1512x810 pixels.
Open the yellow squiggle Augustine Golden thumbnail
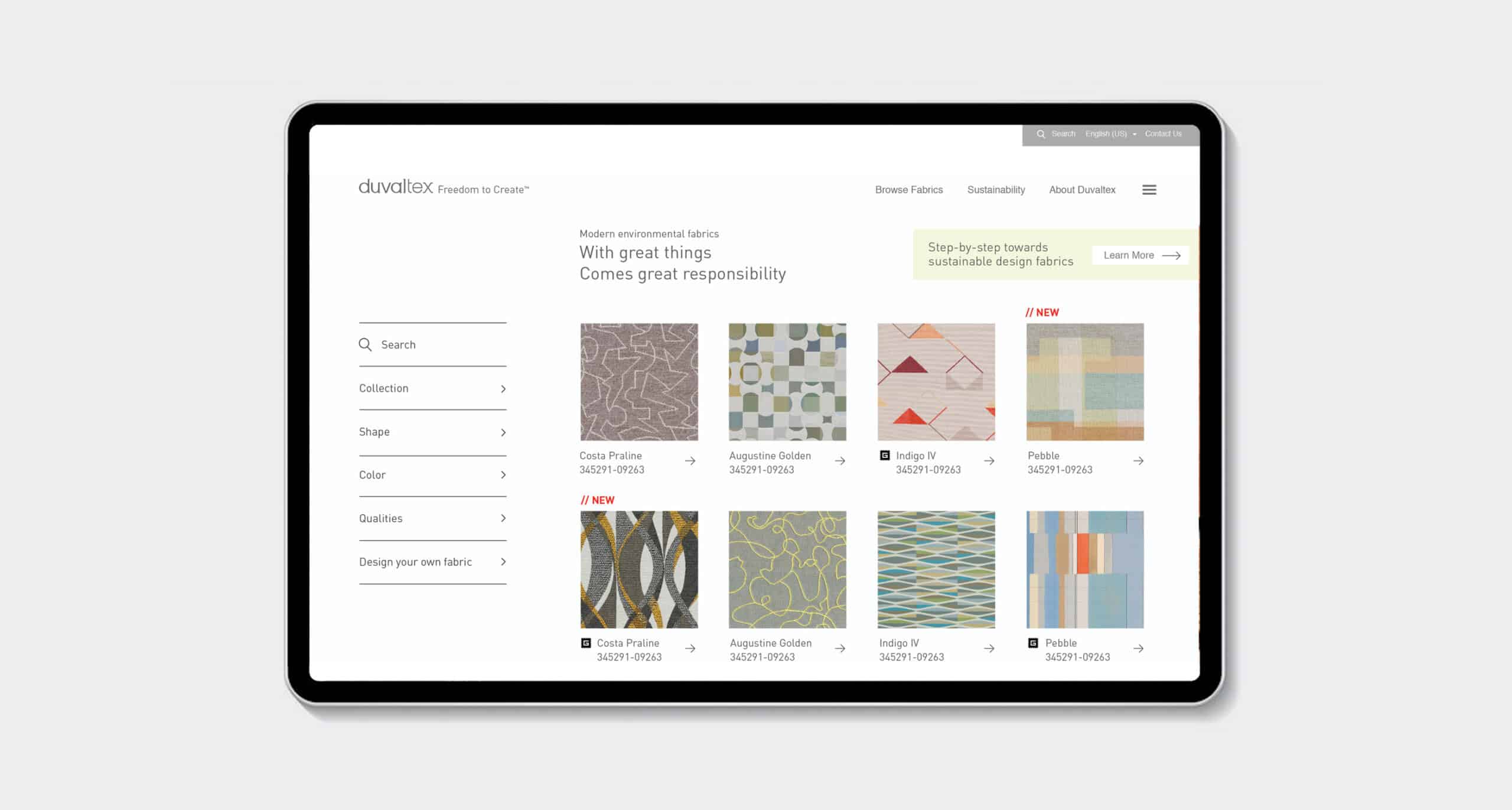(787, 570)
